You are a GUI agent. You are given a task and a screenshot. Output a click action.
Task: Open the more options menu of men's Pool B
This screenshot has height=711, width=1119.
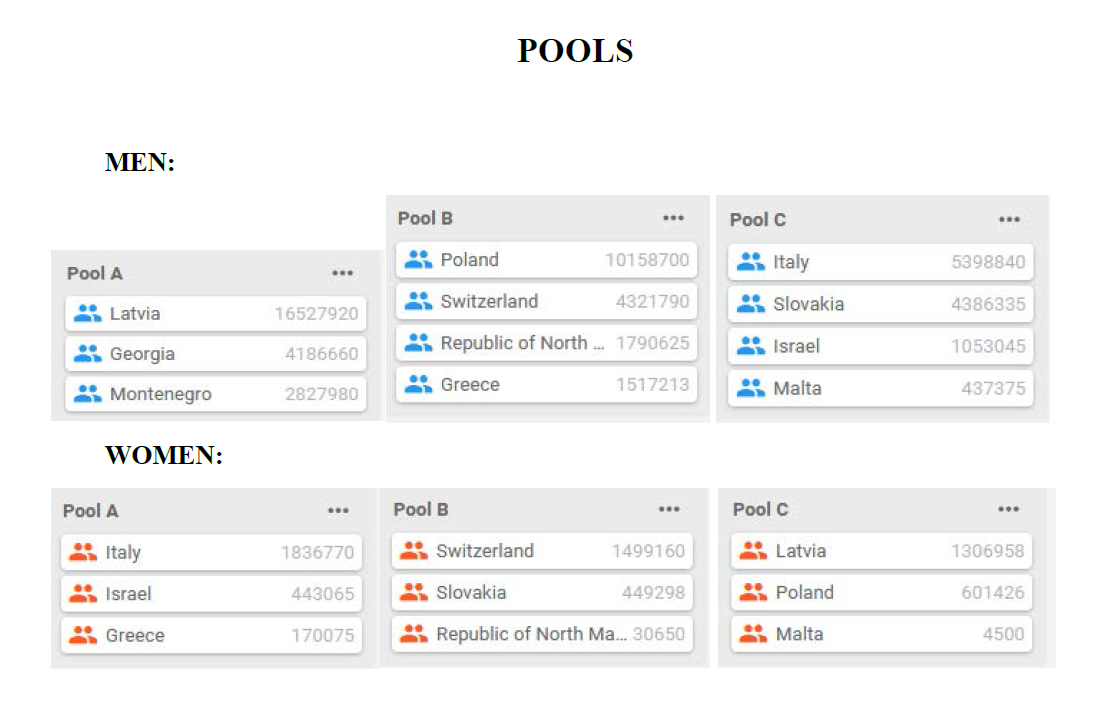click(x=673, y=218)
